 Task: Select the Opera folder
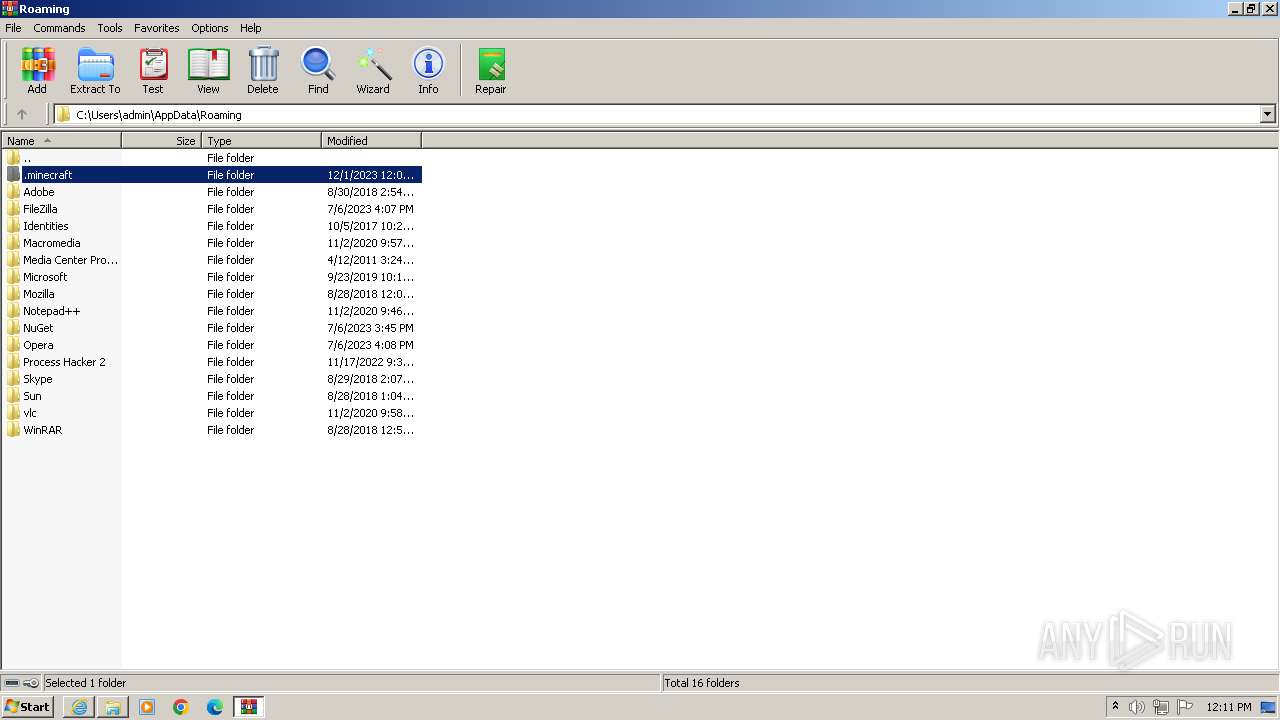point(212,345)
